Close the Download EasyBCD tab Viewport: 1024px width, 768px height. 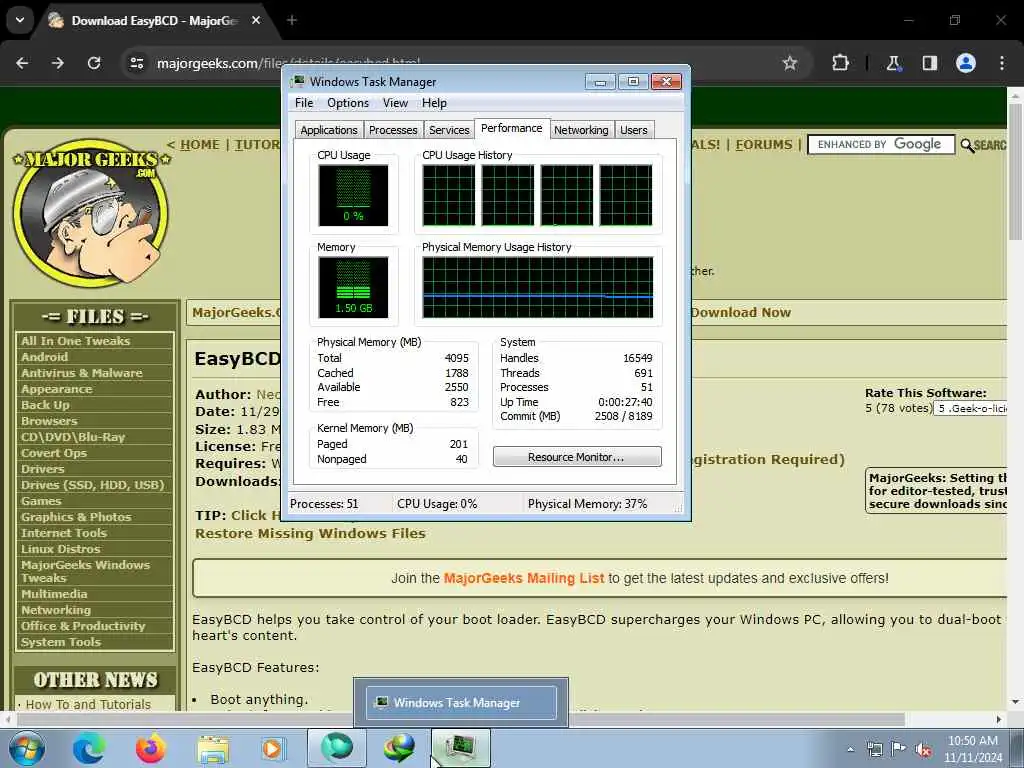[256, 20]
